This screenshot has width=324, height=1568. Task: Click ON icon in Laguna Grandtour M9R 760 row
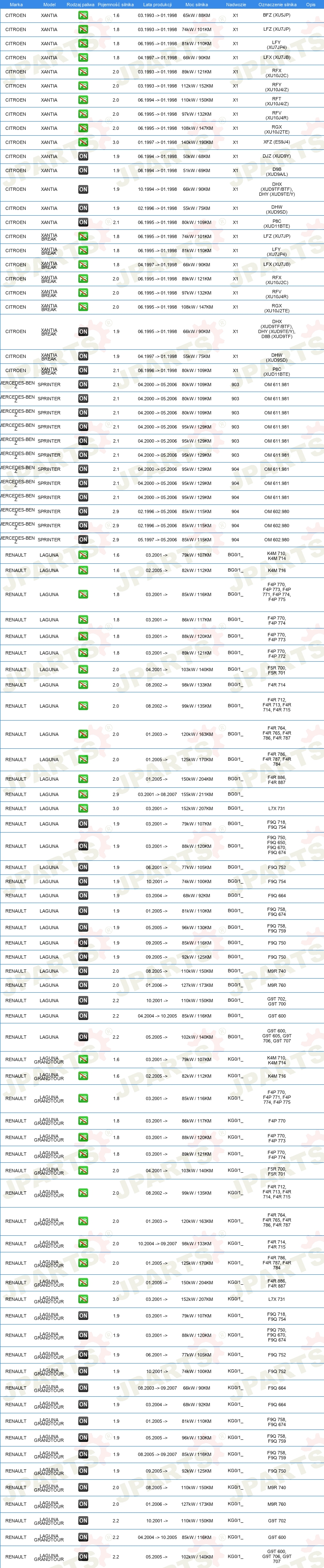[x=83, y=1504]
